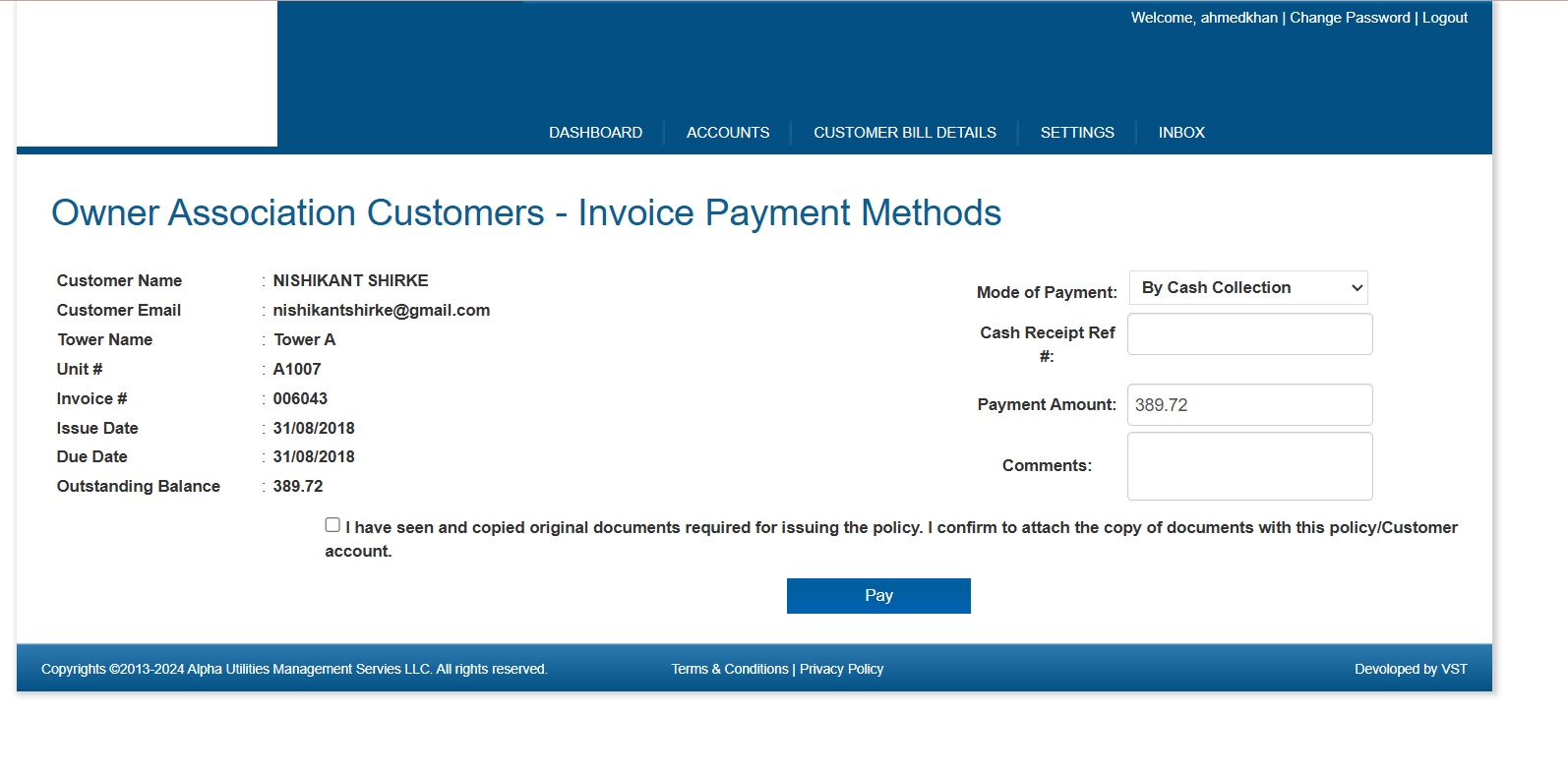Switch to the Inbox section
The width and height of the screenshot is (1568, 775).
coord(1180,133)
